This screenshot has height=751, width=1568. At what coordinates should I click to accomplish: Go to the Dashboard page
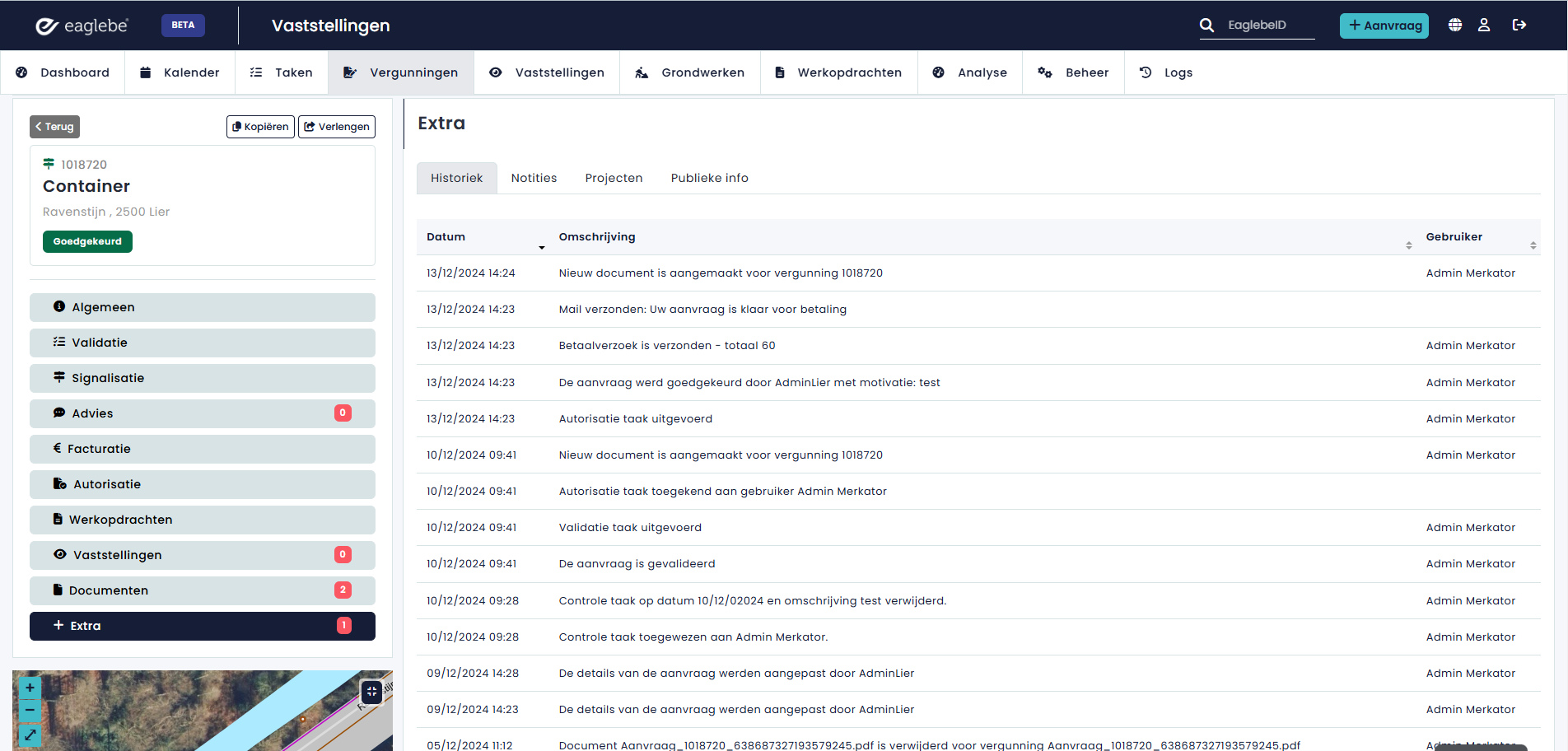coord(63,72)
